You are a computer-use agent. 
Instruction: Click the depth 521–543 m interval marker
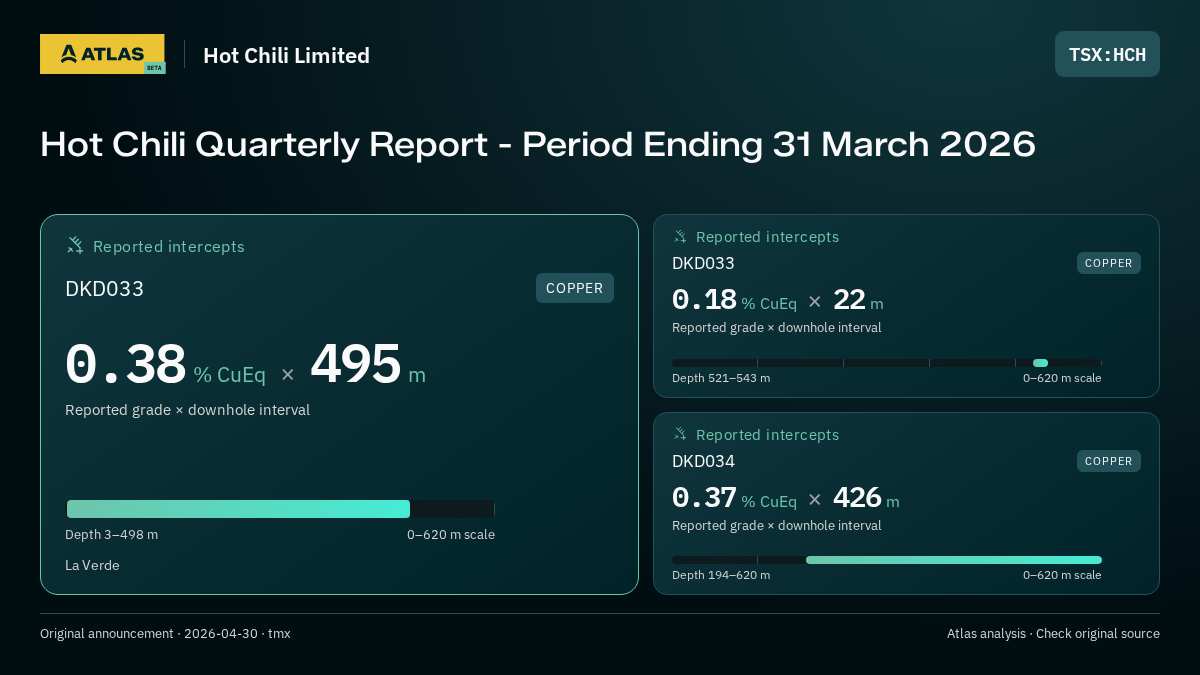[x=1040, y=363]
